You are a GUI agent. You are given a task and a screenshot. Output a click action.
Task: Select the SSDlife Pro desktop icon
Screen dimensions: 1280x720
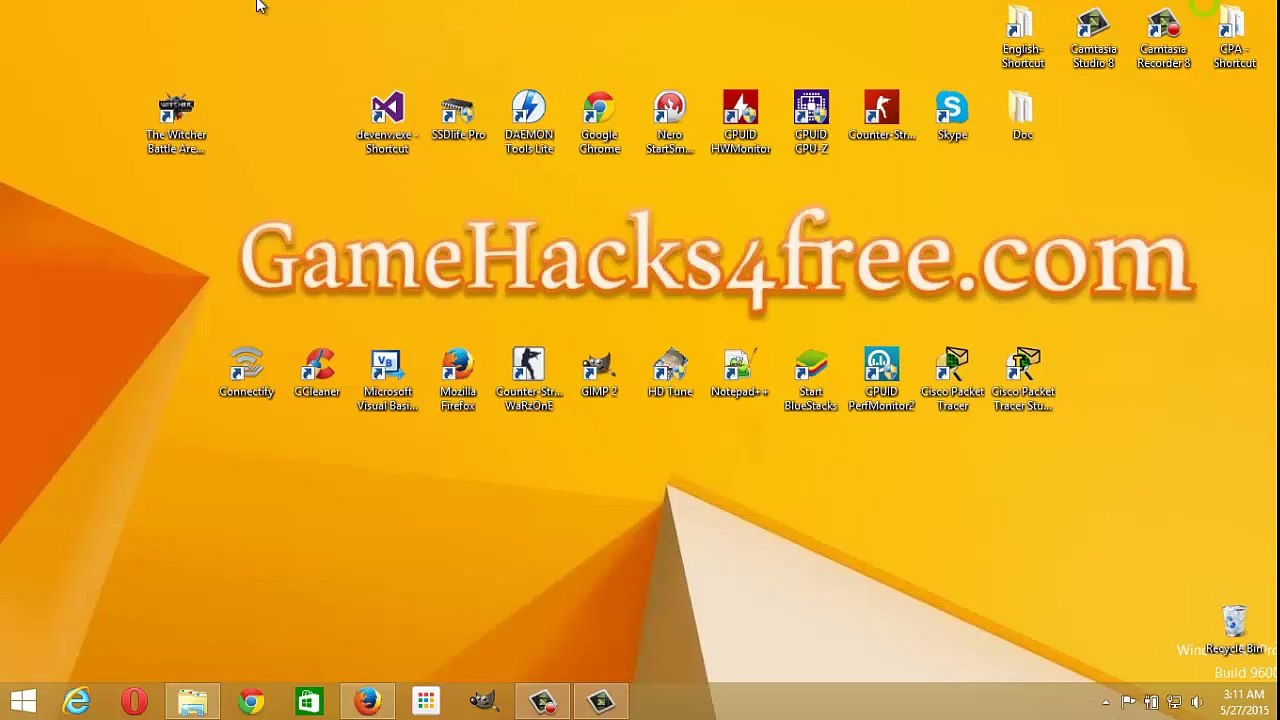[x=458, y=118]
